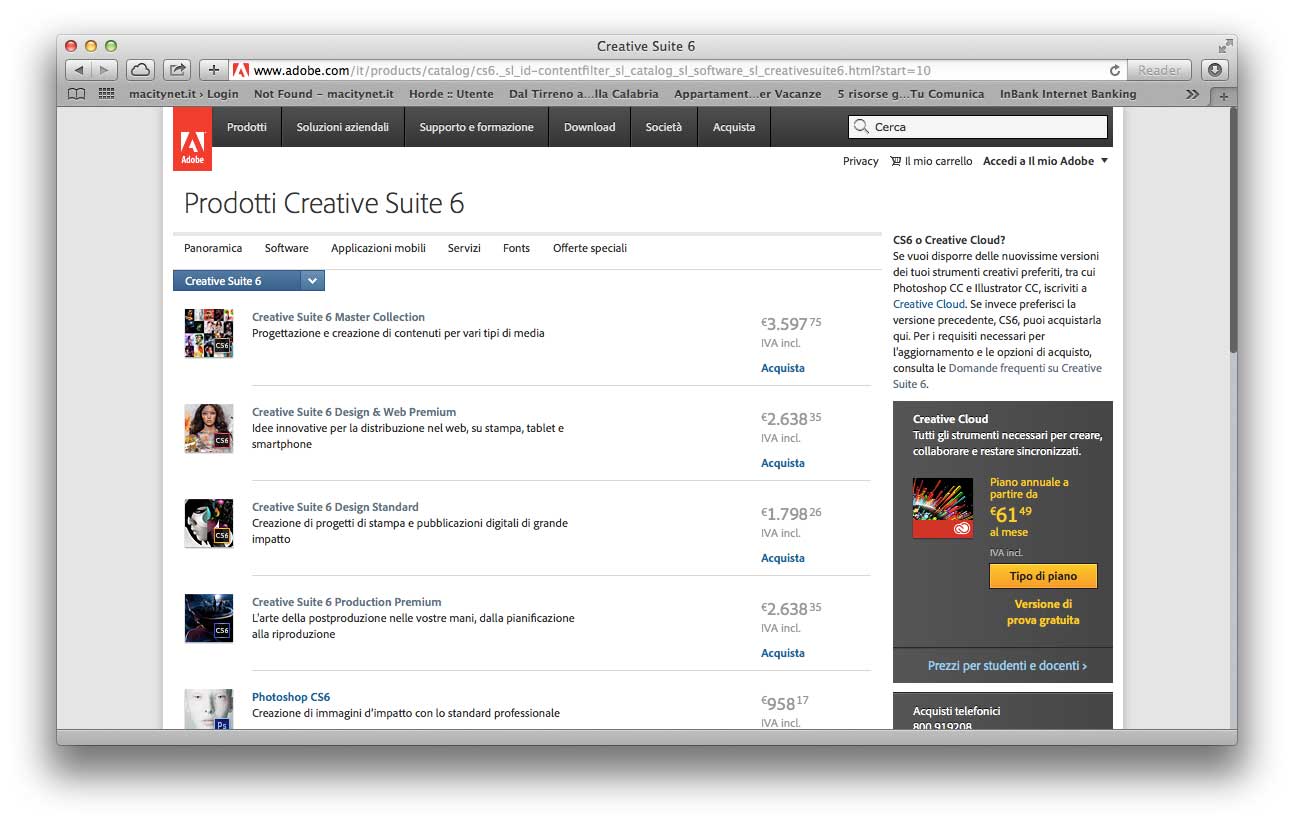Open Domande frequenti su Creative Suite 6
1294x824 pixels.
[x=997, y=376]
